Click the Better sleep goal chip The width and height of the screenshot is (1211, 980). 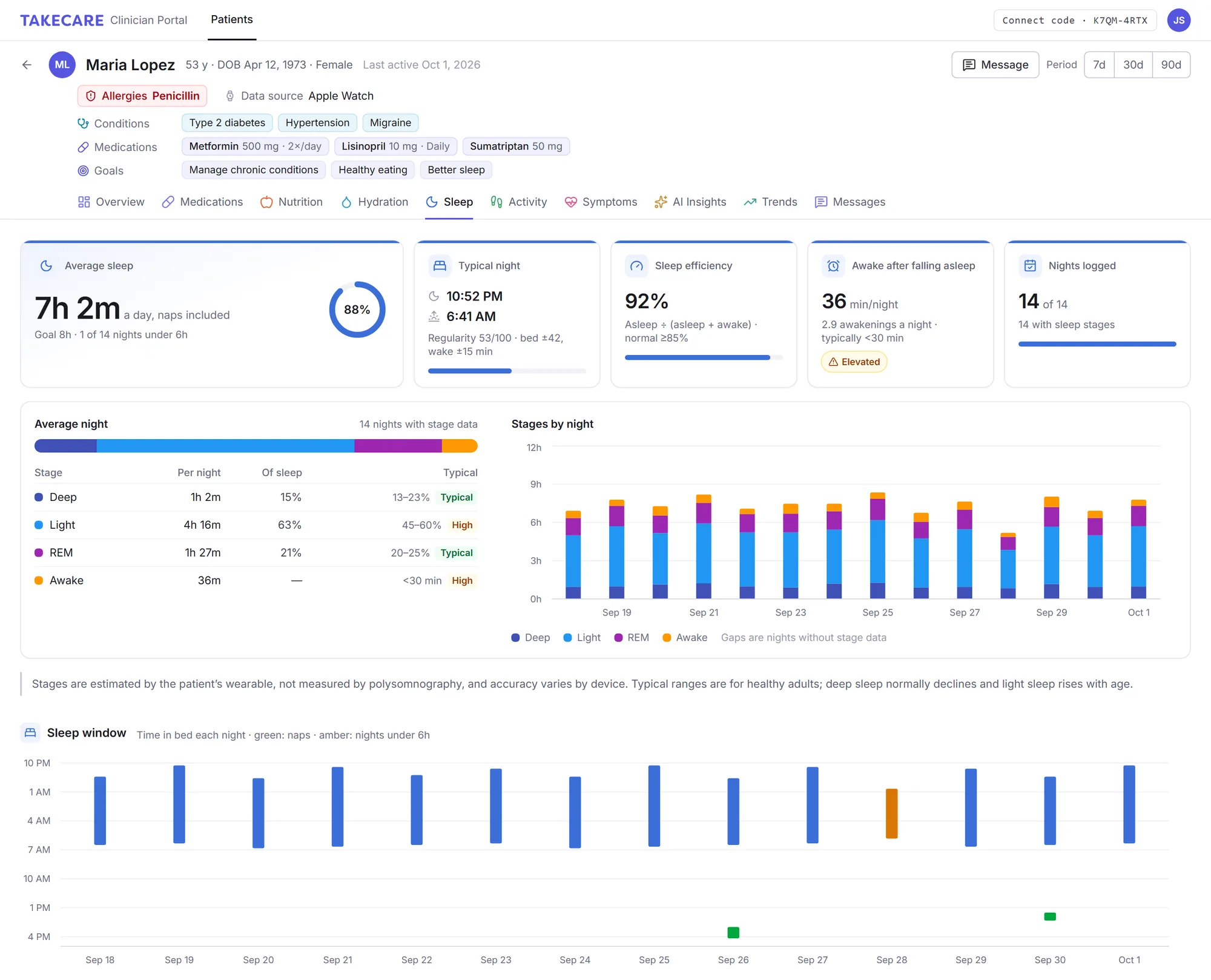pos(456,170)
